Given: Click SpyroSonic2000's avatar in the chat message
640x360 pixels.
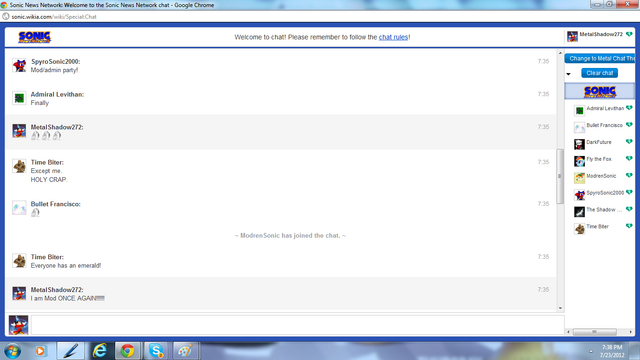Looking at the screenshot, I should click(x=19, y=65).
